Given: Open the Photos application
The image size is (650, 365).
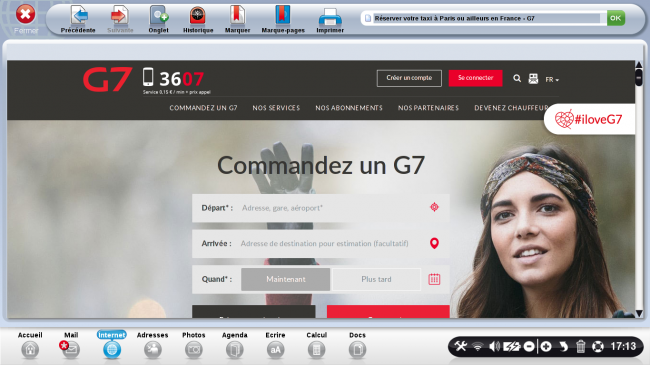Looking at the screenshot, I should pos(194,345).
